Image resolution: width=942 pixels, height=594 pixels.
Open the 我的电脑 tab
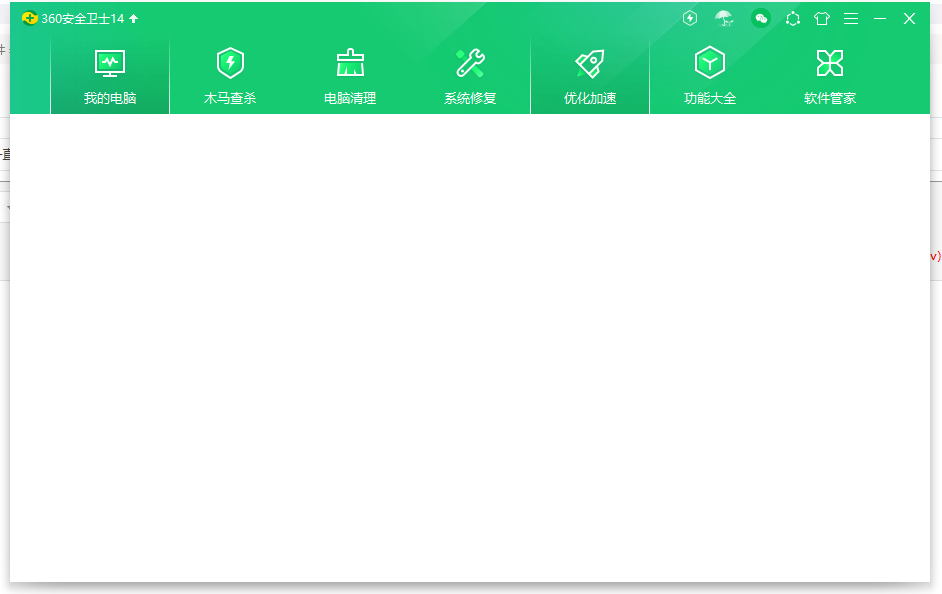click(x=110, y=76)
